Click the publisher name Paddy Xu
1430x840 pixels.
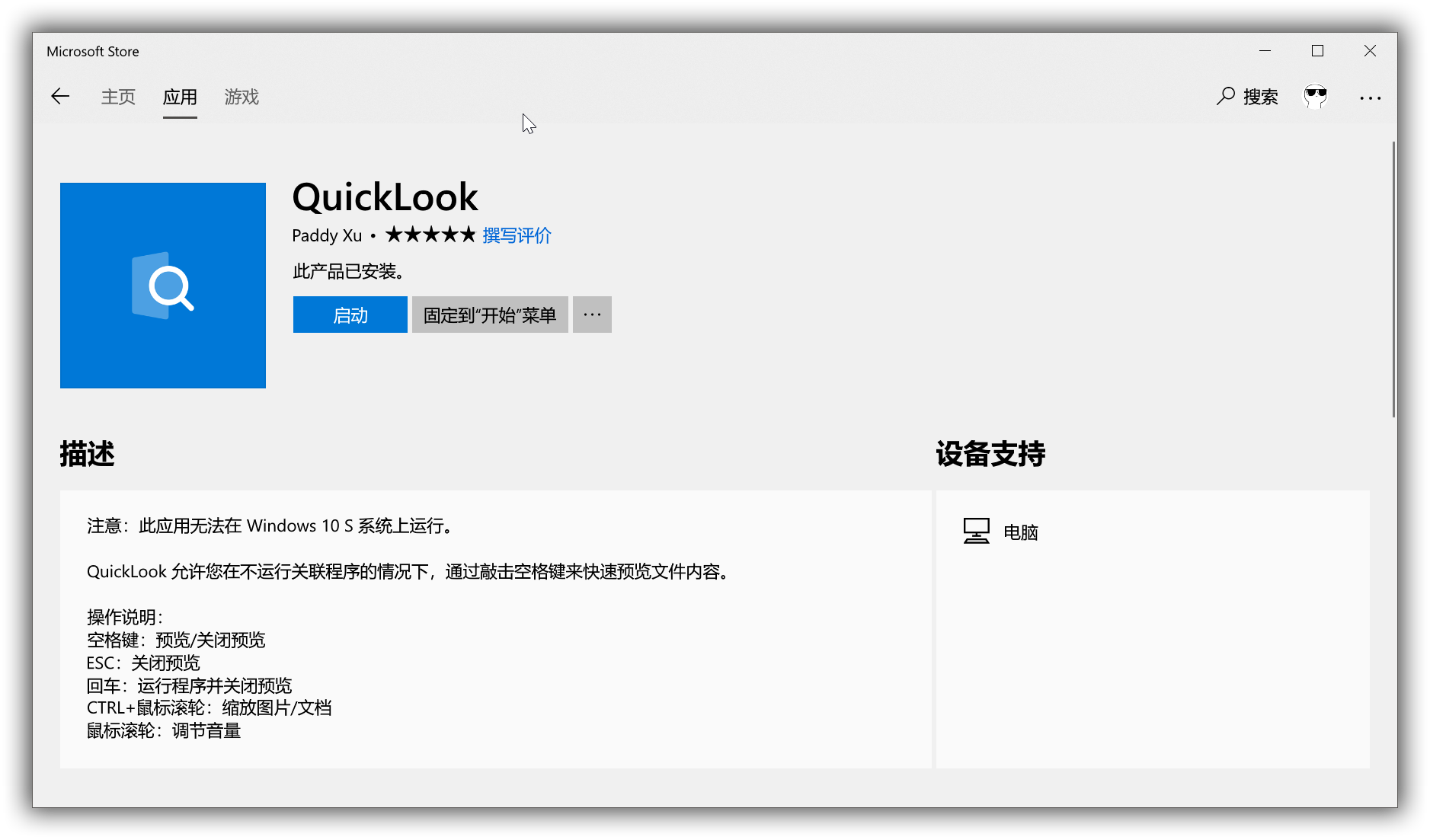click(x=327, y=236)
